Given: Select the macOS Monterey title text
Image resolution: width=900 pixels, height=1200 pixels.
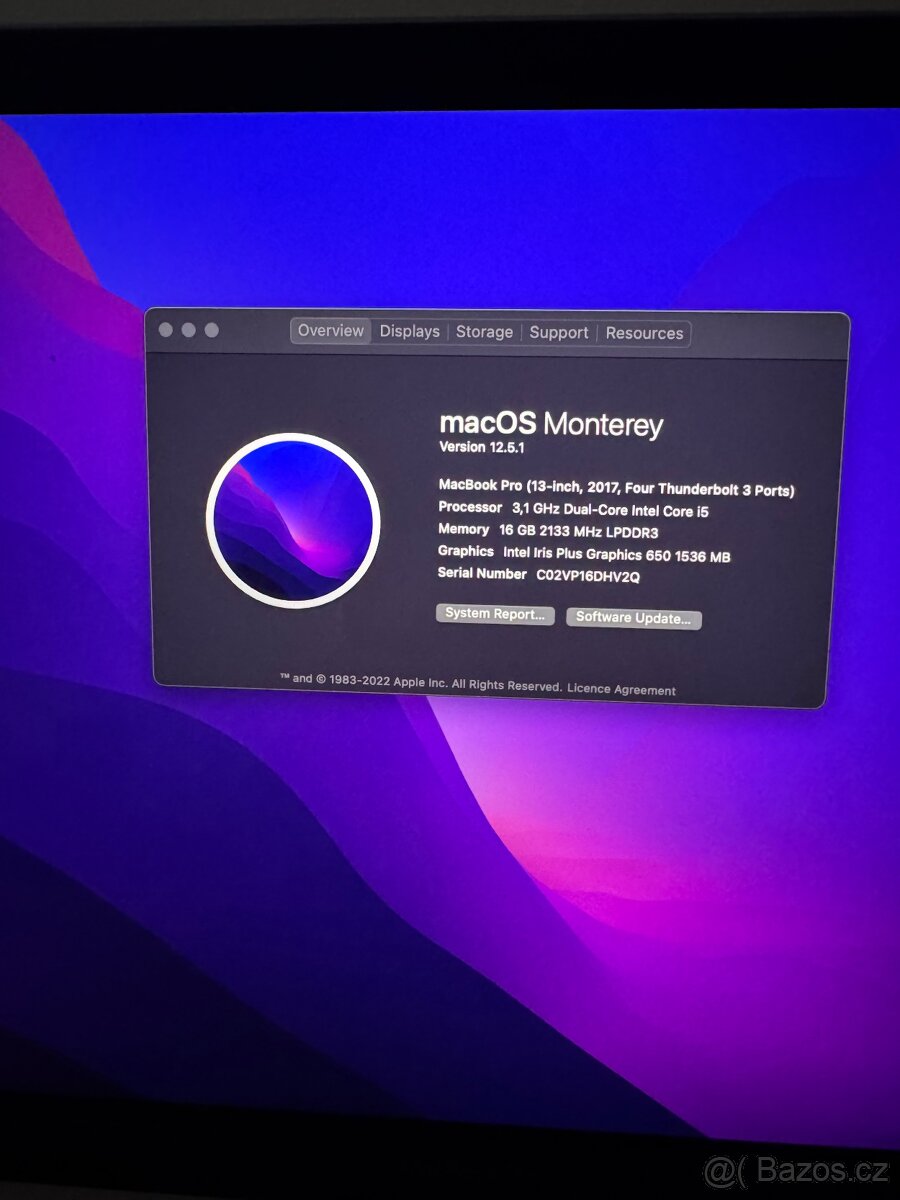Looking at the screenshot, I should tap(551, 424).
